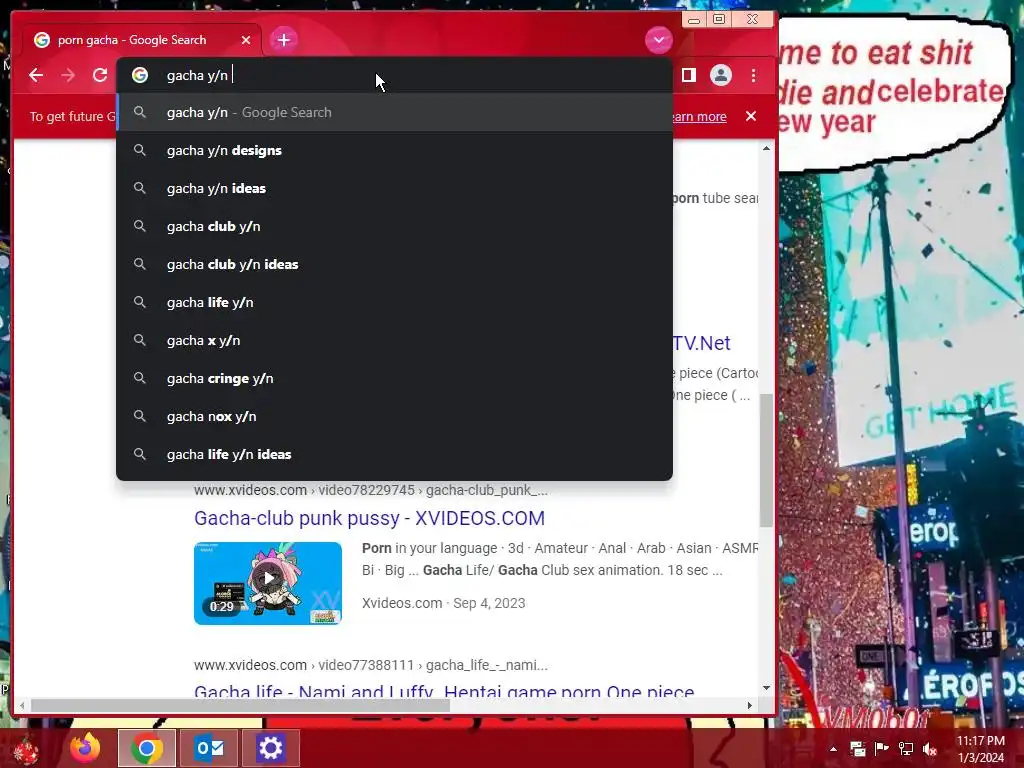This screenshot has width=1024, height=768.
Task: Select the 'gacha life y/n ideas' suggestion
Action: pyautogui.click(x=394, y=454)
